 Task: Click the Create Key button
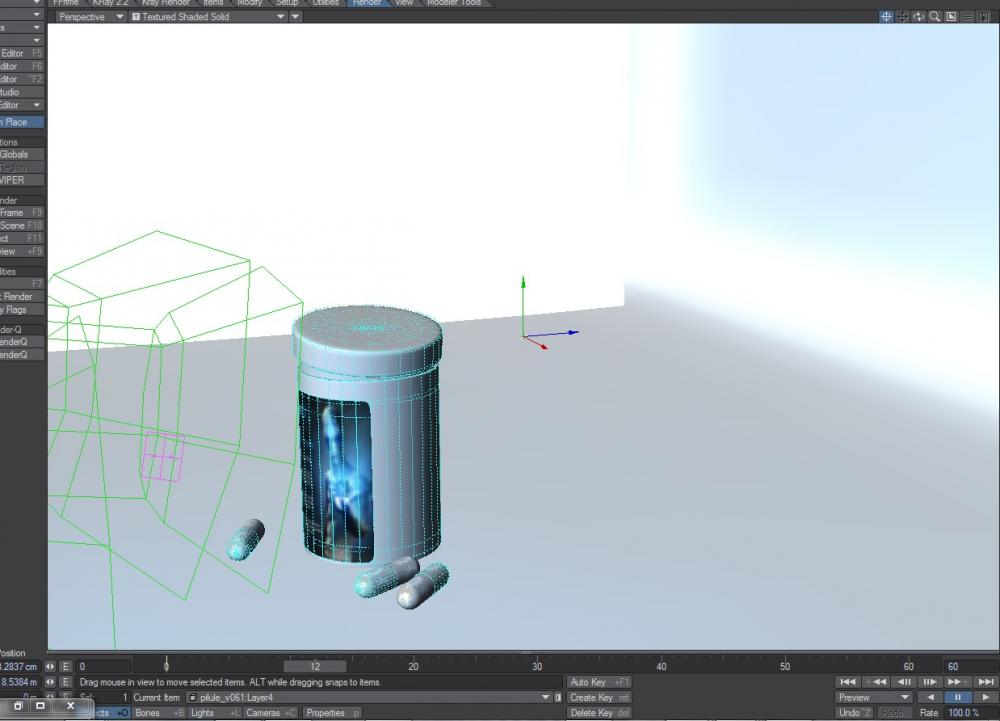point(599,697)
